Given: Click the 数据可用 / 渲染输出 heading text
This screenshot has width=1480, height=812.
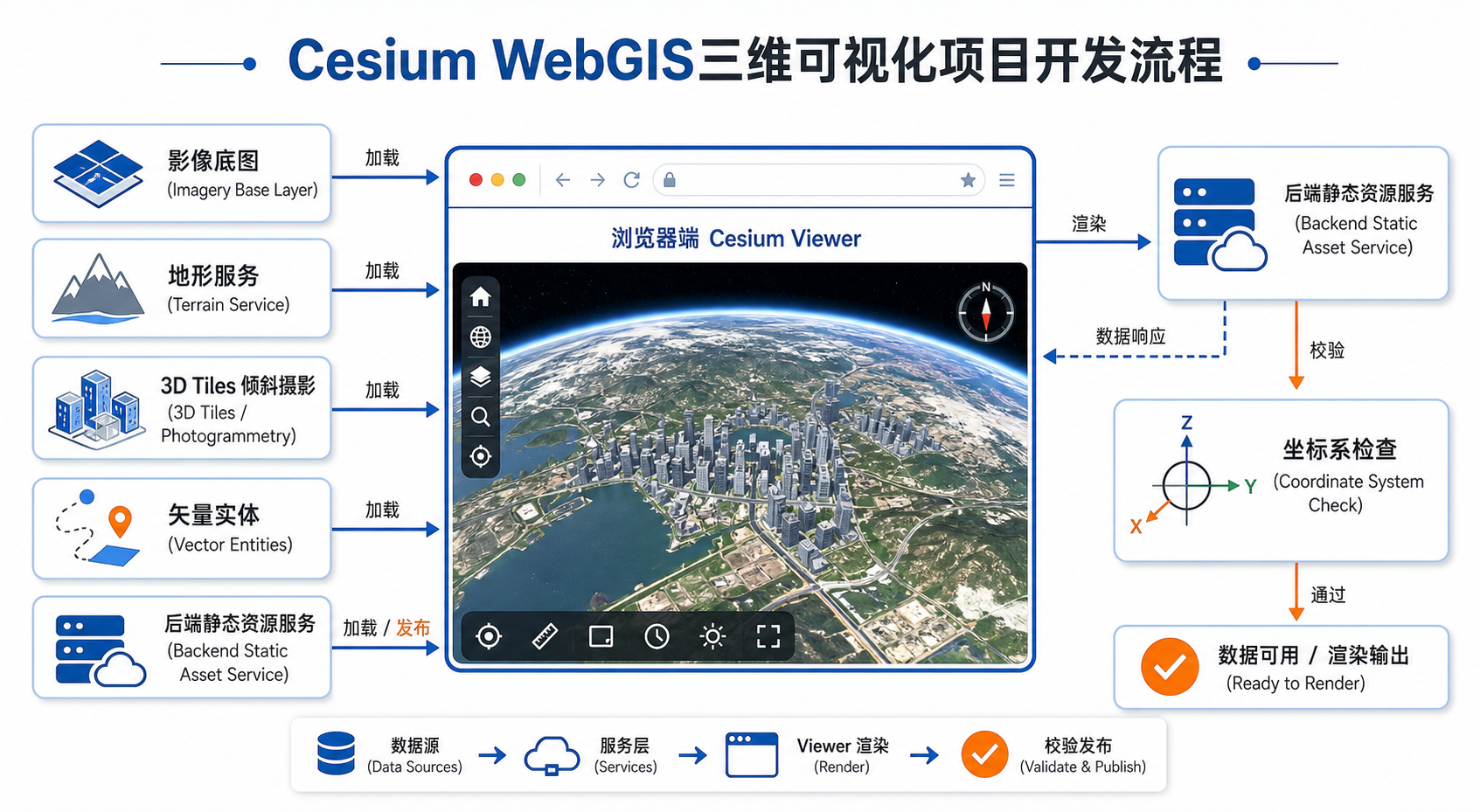Looking at the screenshot, I should (x=1313, y=656).
